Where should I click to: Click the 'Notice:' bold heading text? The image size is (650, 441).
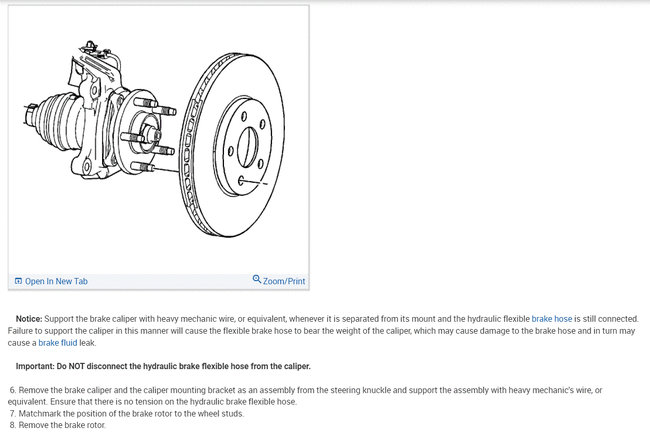pos(29,319)
